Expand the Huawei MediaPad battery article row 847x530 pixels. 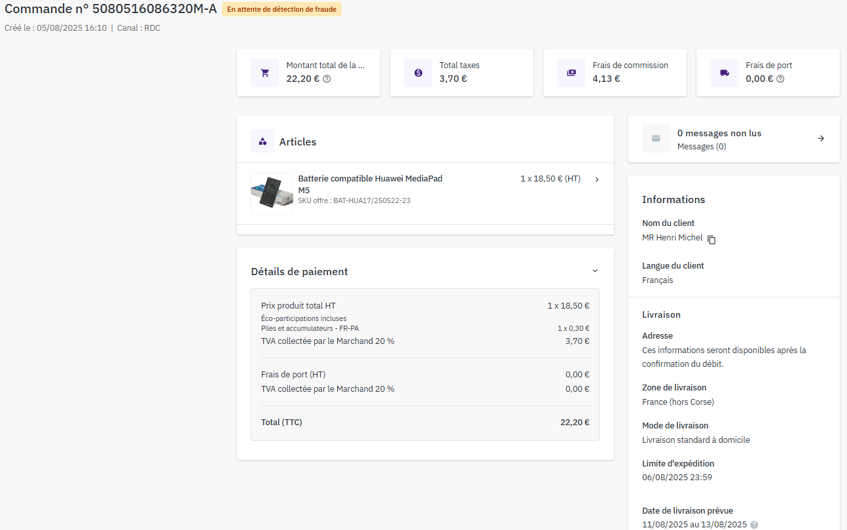coord(597,180)
